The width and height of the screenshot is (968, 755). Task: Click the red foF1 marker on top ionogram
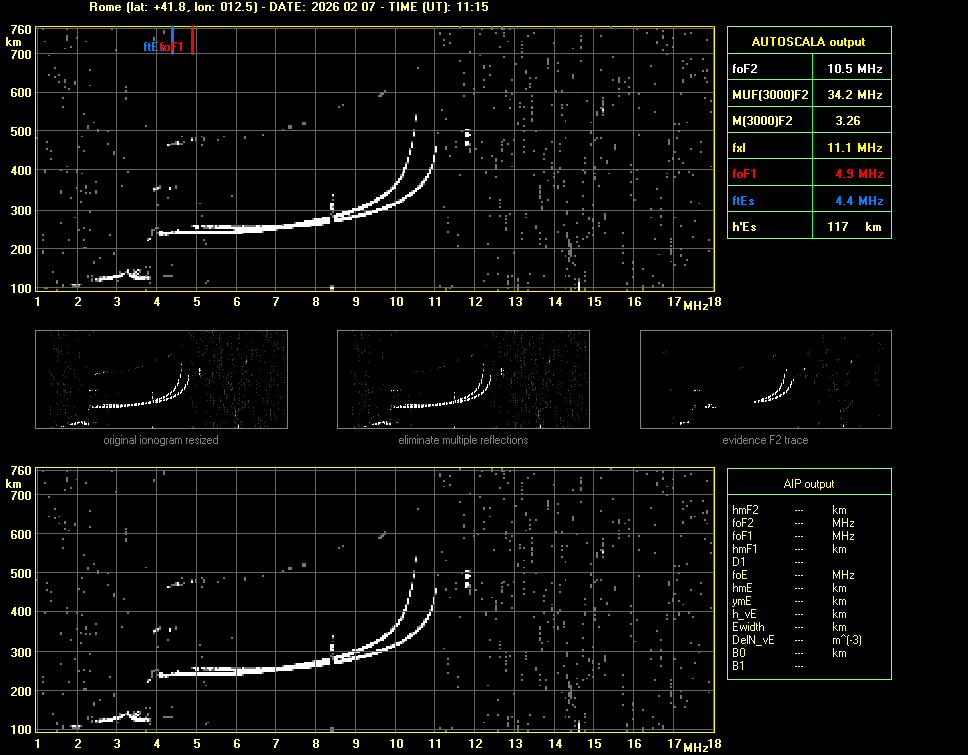click(193, 40)
